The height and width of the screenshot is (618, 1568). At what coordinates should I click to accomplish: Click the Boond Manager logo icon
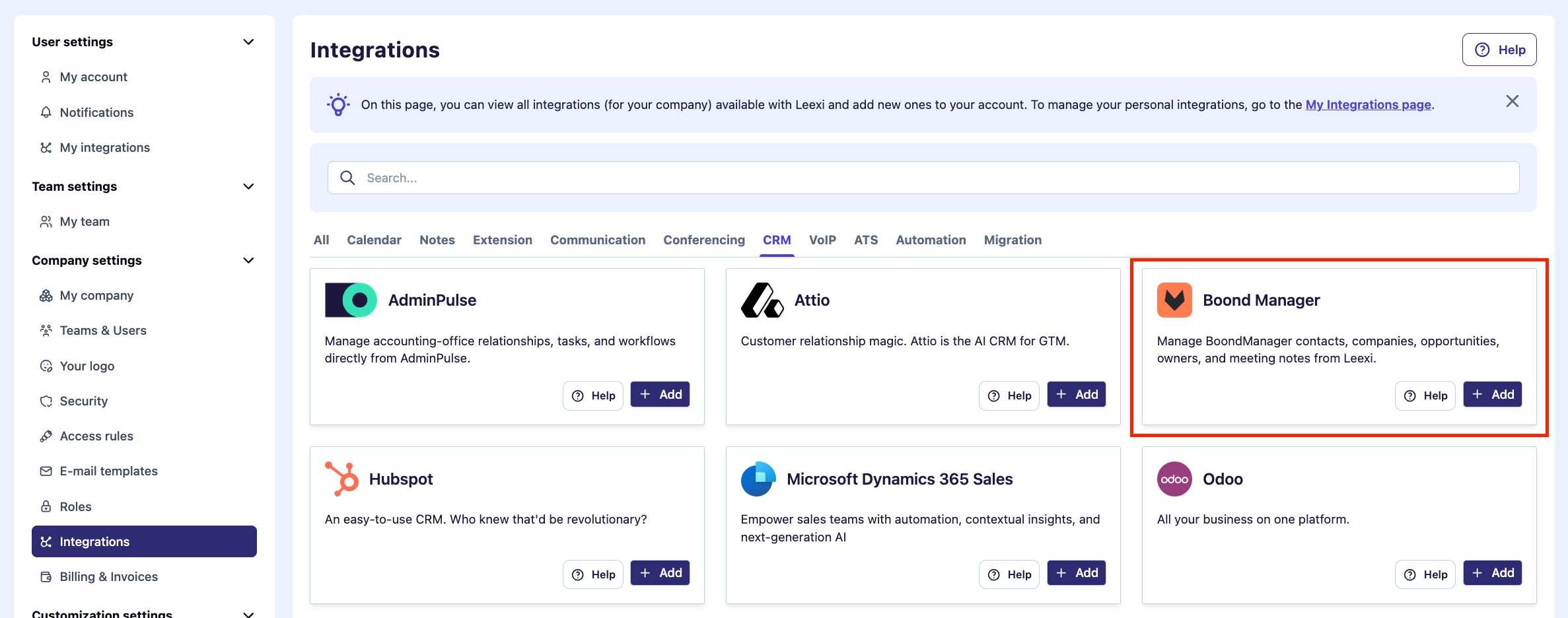(x=1174, y=300)
